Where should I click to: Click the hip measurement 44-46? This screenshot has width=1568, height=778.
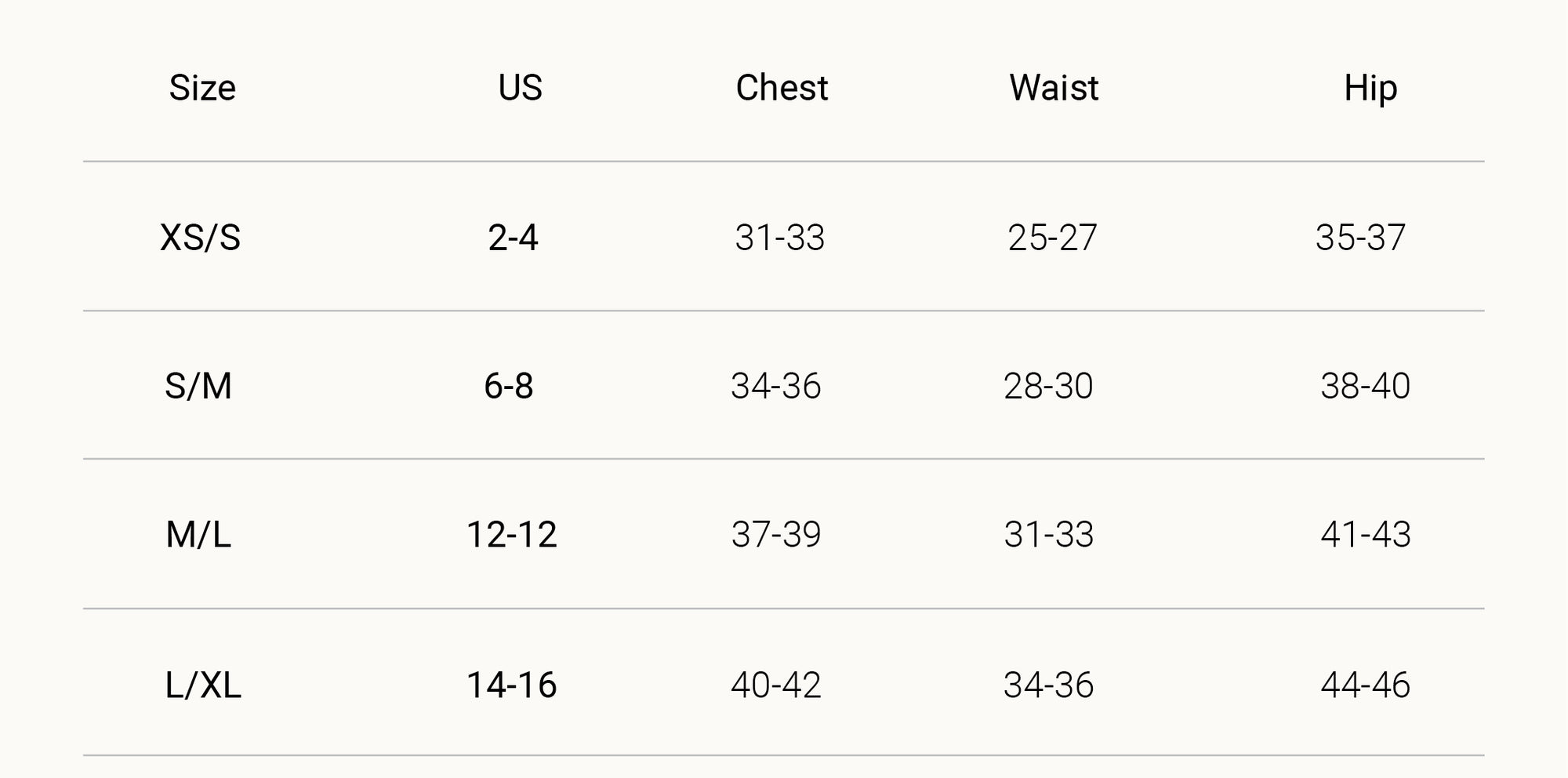pyautogui.click(x=1366, y=685)
